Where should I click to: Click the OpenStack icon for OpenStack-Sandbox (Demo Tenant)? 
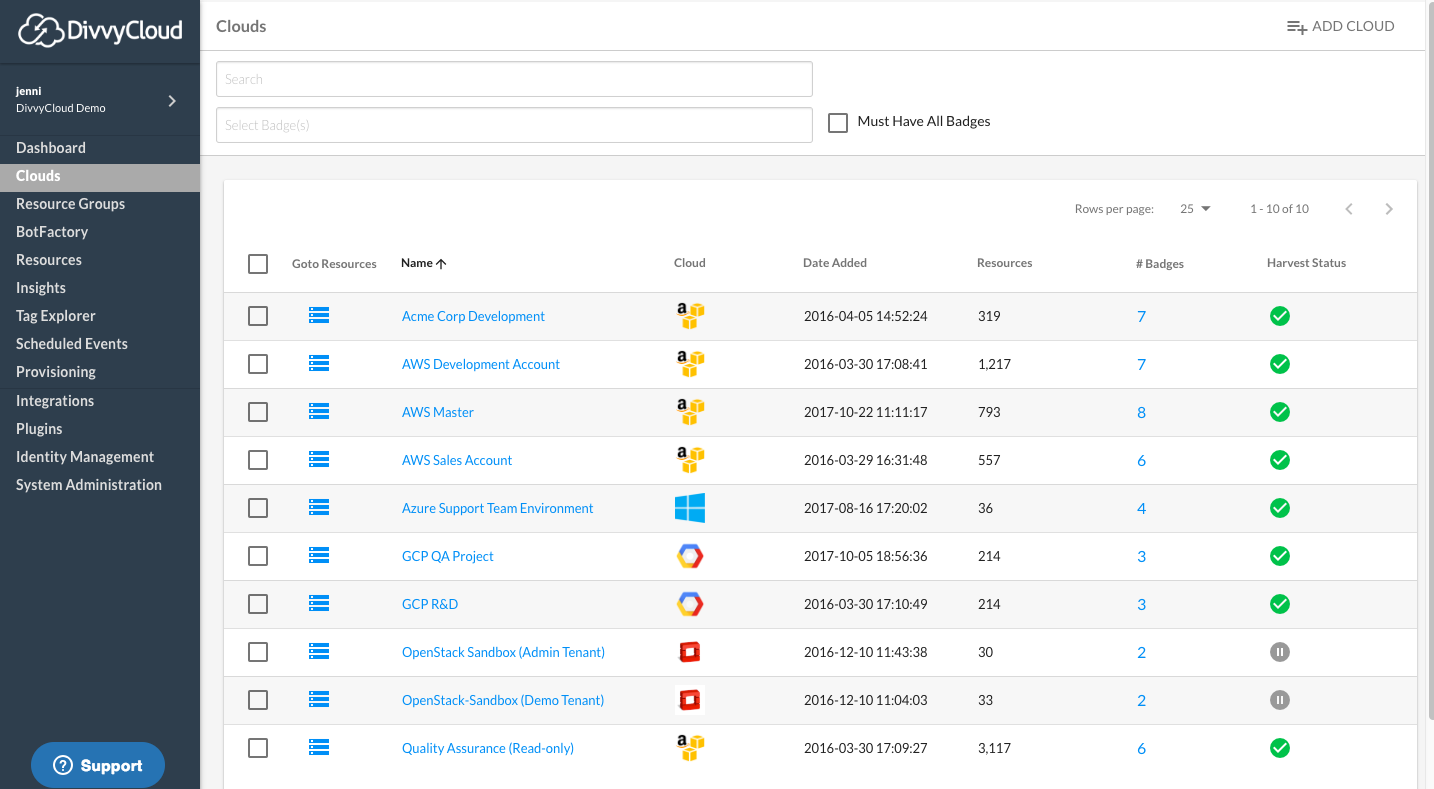coord(689,700)
